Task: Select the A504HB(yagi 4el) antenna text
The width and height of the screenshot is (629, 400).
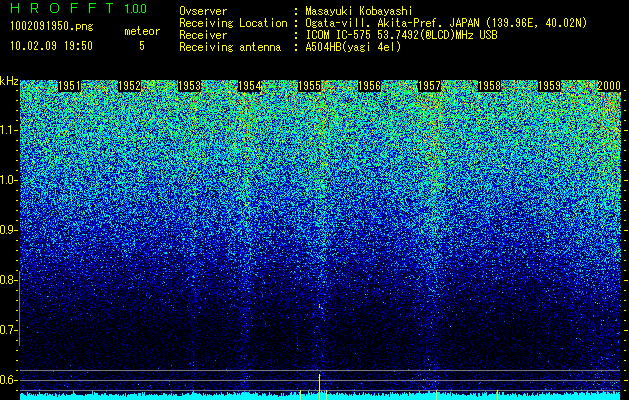Action: tap(353, 47)
